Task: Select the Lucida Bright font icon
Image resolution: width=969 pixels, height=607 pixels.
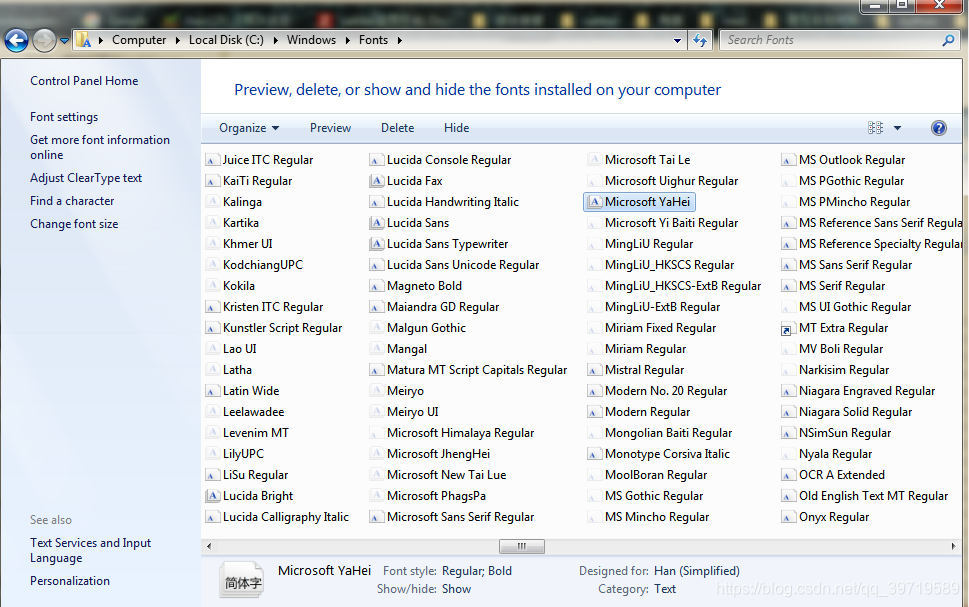Action: (213, 496)
